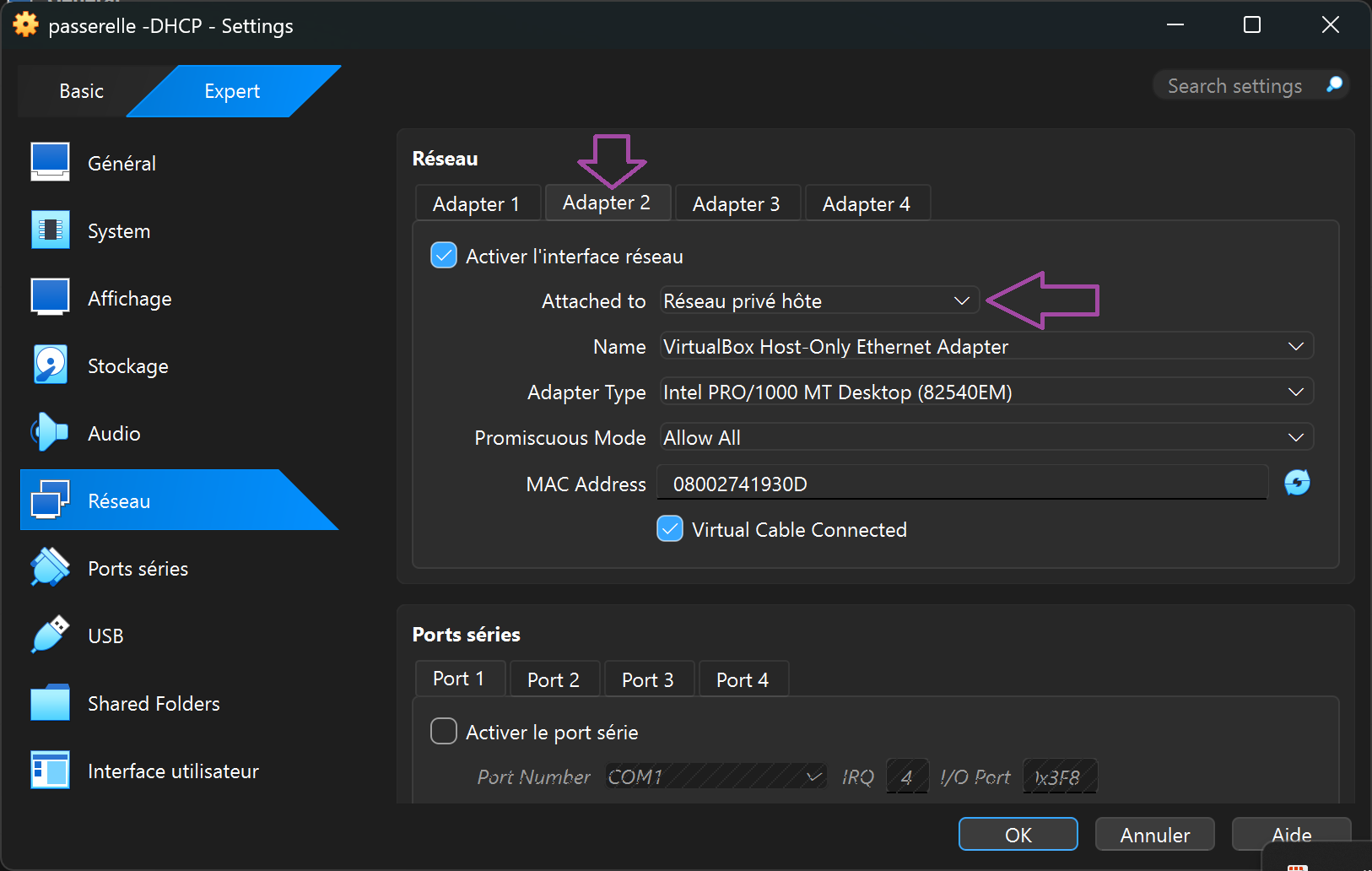Viewport: 1372px width, 871px height.
Task: Click the Annuler button
Action: (x=1154, y=835)
